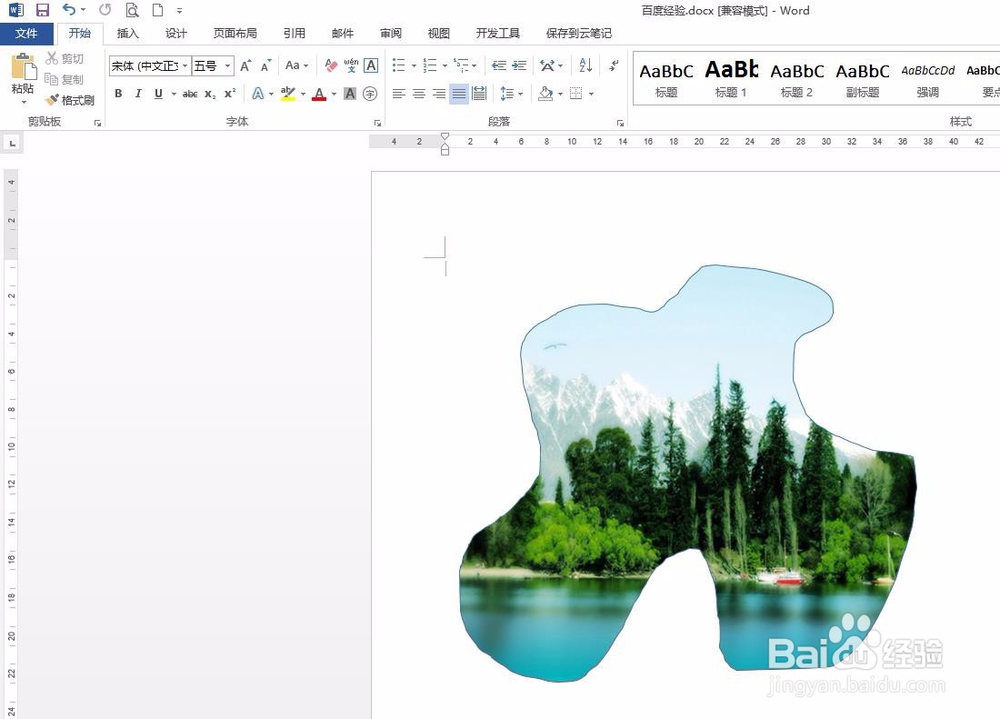
Task: Expand the 字体 dialog launcher
Action: (x=378, y=123)
